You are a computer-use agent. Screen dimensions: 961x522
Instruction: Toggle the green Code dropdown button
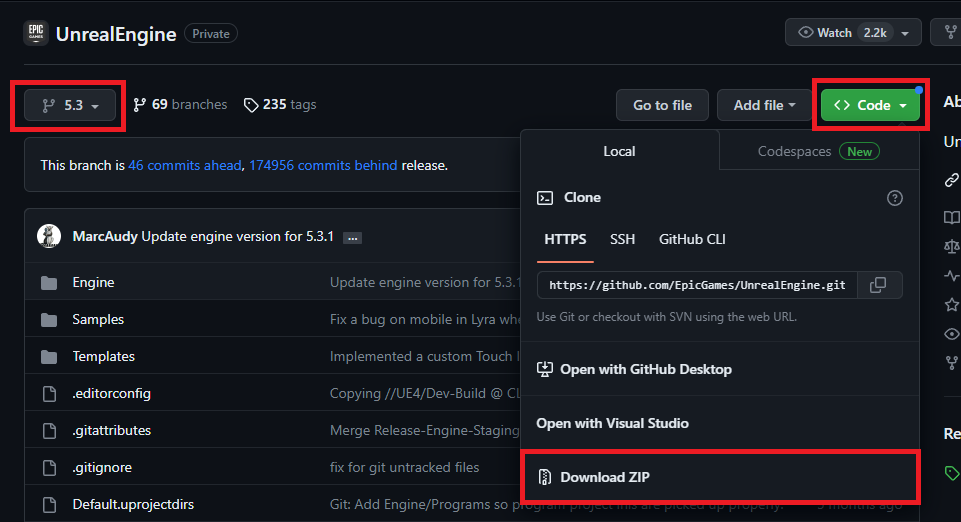pyautogui.click(x=870, y=105)
